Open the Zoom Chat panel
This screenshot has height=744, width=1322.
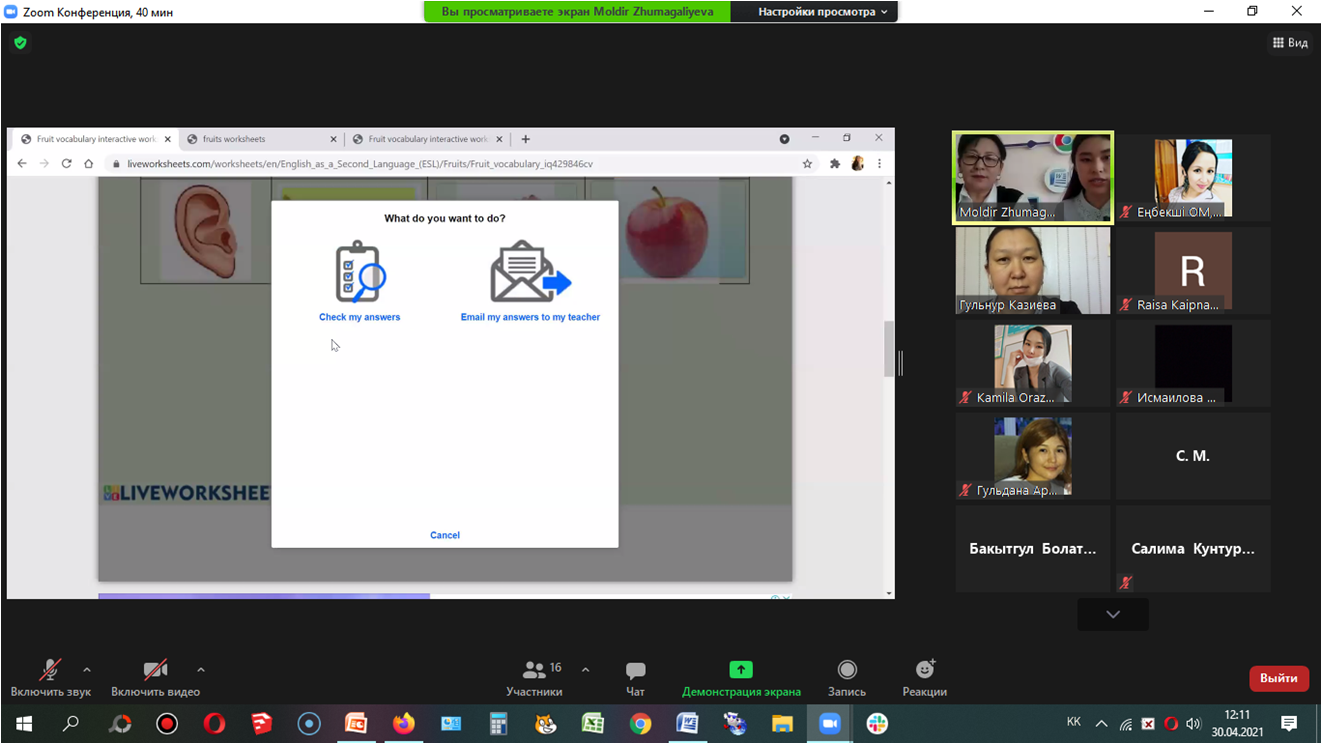point(635,677)
